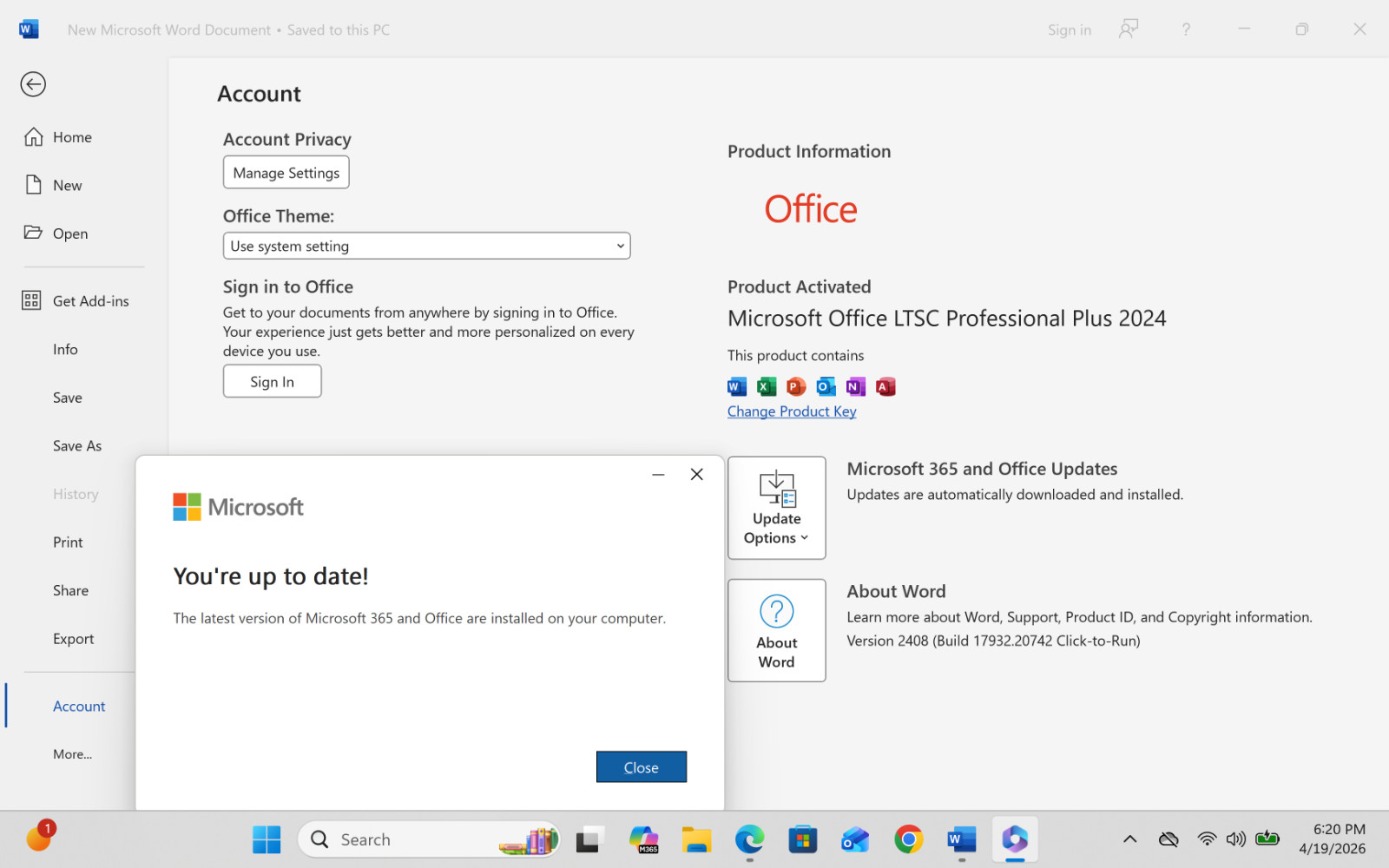Launch Google Chrome from the taskbar
The height and width of the screenshot is (868, 1389).
pos(908,839)
